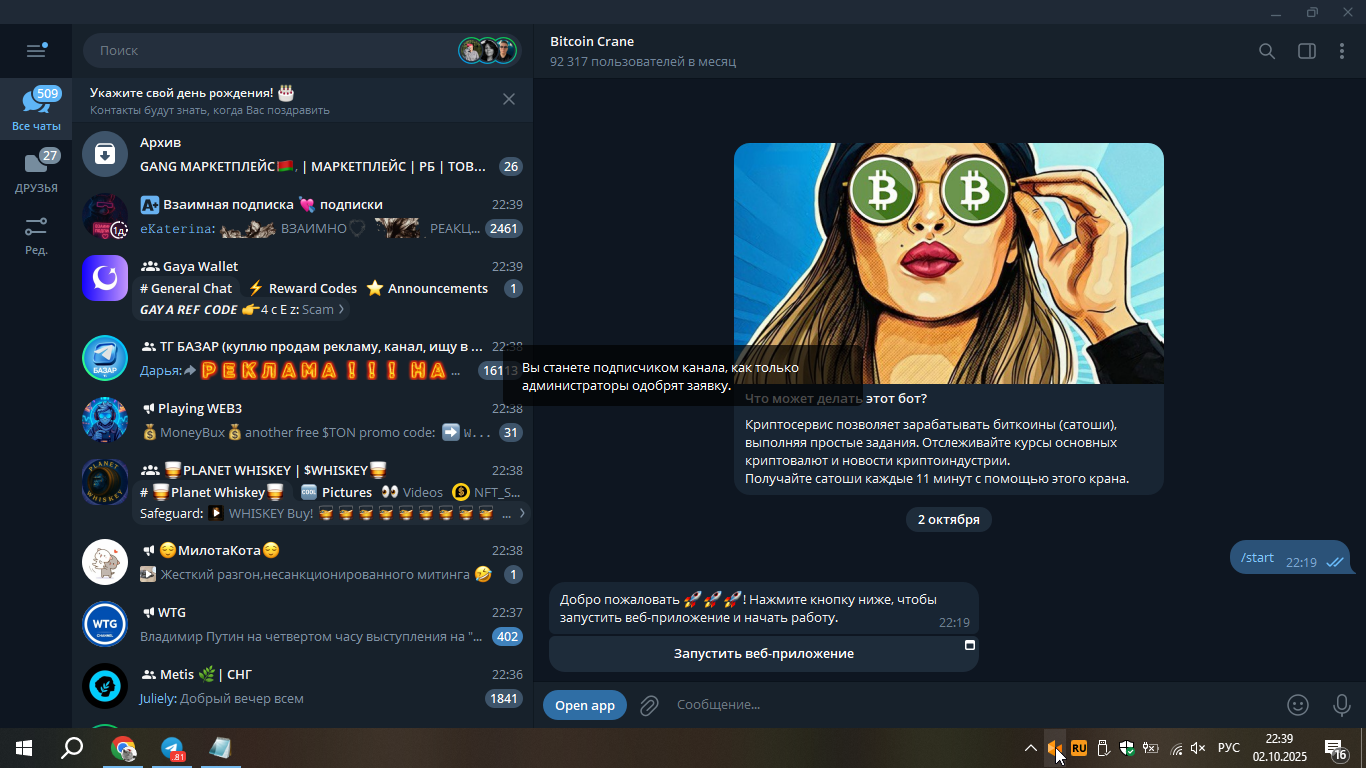Safely remove hardware USB tray icon
Screen dimensions: 1366x768
tap(1103, 748)
